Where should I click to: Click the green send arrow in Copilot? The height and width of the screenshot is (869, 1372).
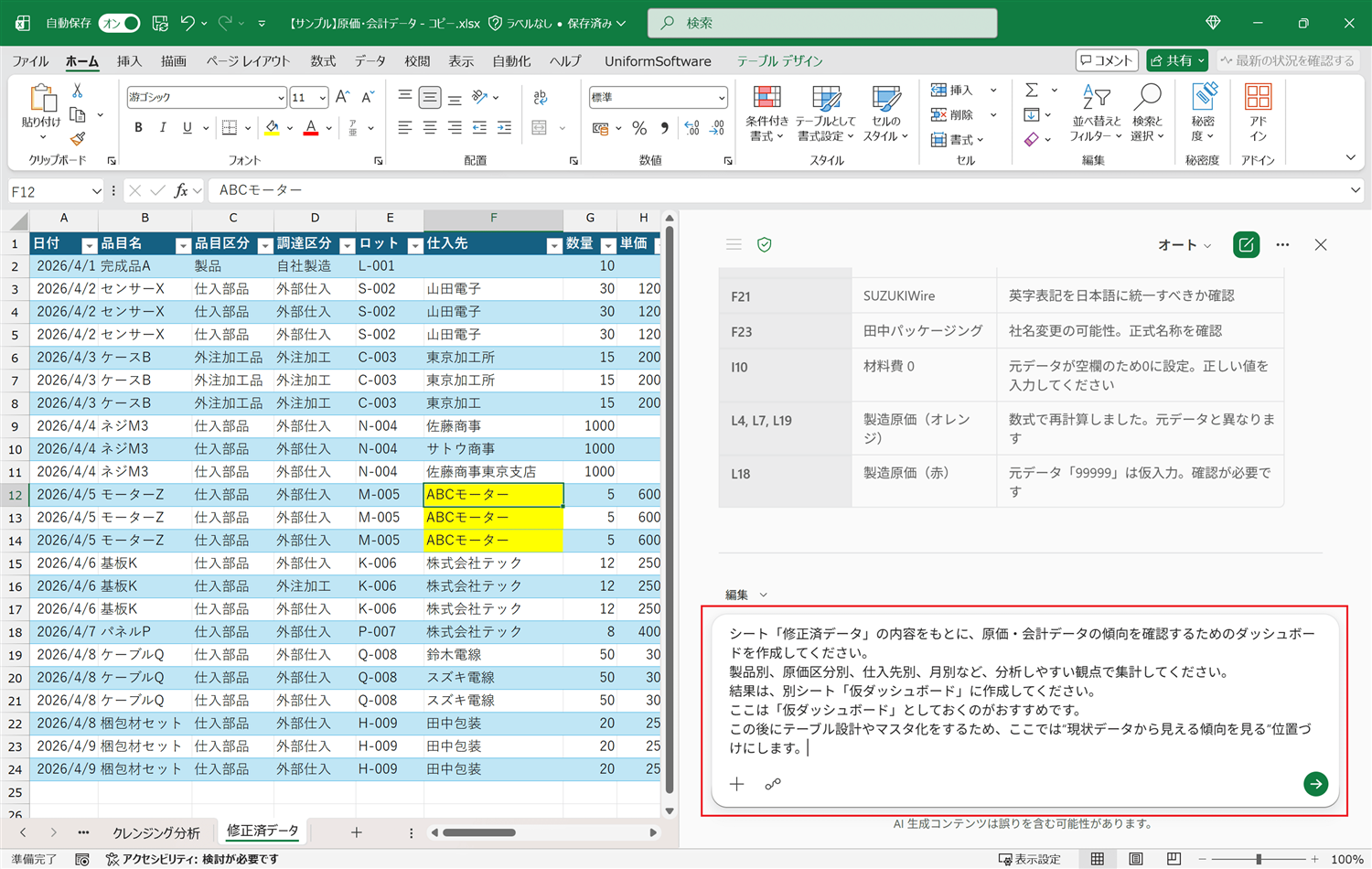tap(1315, 784)
